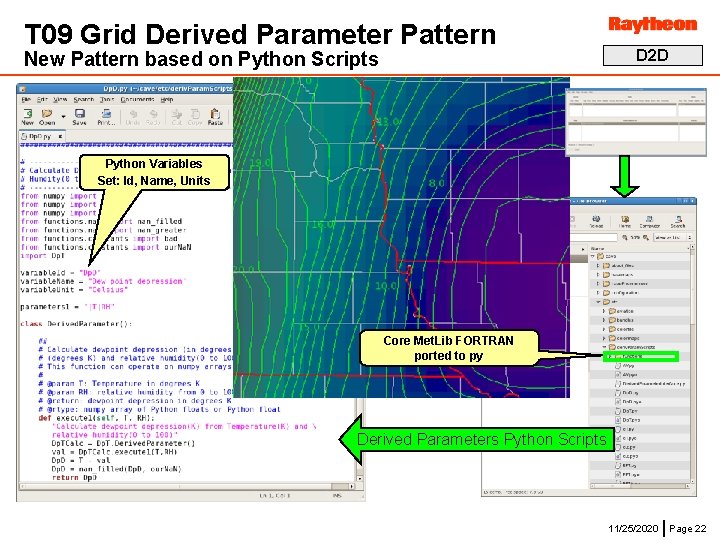This screenshot has height=540, width=720.
Task: Expand the colormaps folder in the tree
Action: tap(604, 338)
